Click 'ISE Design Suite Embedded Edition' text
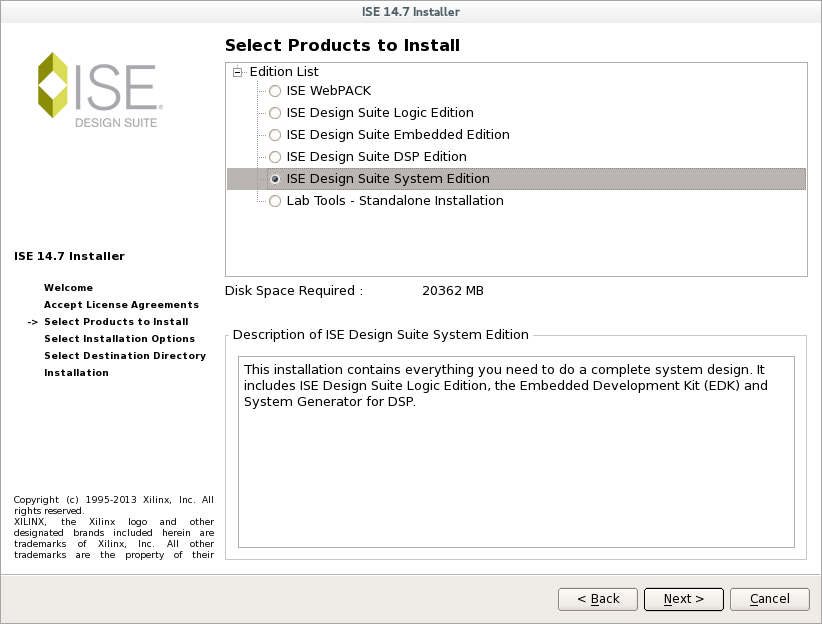 [398, 135]
